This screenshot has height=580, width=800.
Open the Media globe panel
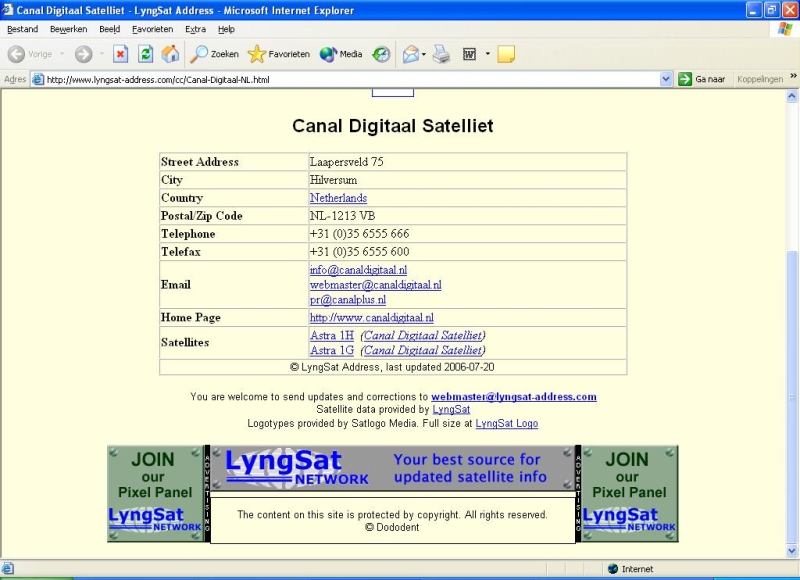click(x=341, y=54)
